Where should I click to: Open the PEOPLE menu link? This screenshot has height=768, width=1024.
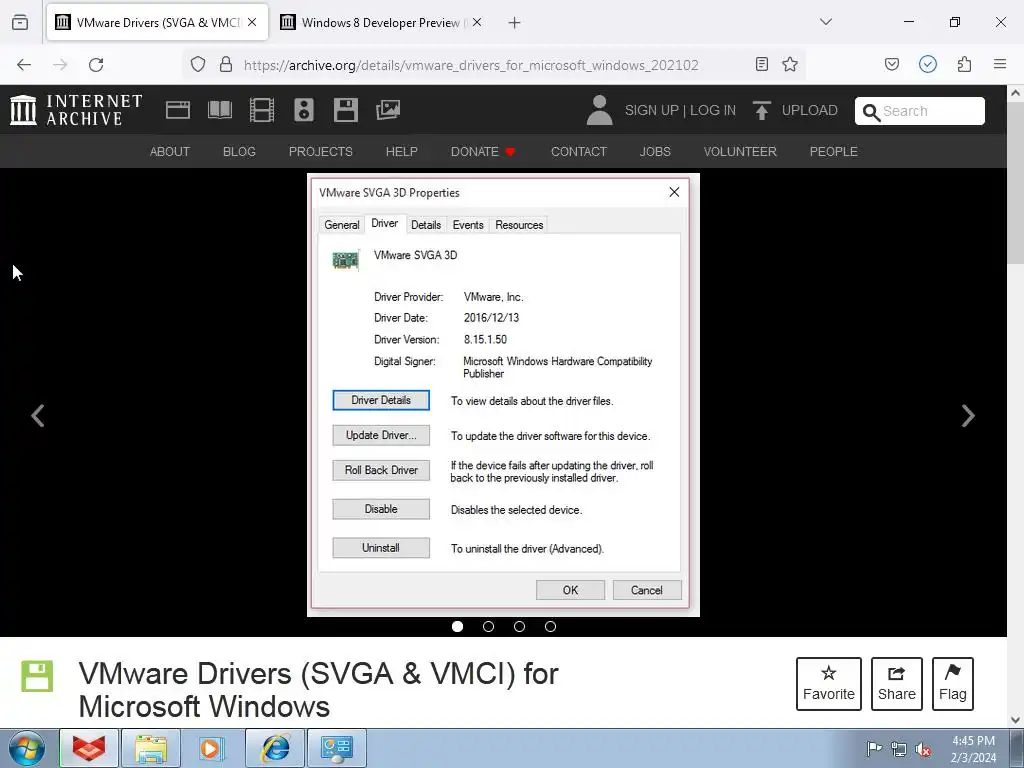pos(833,152)
